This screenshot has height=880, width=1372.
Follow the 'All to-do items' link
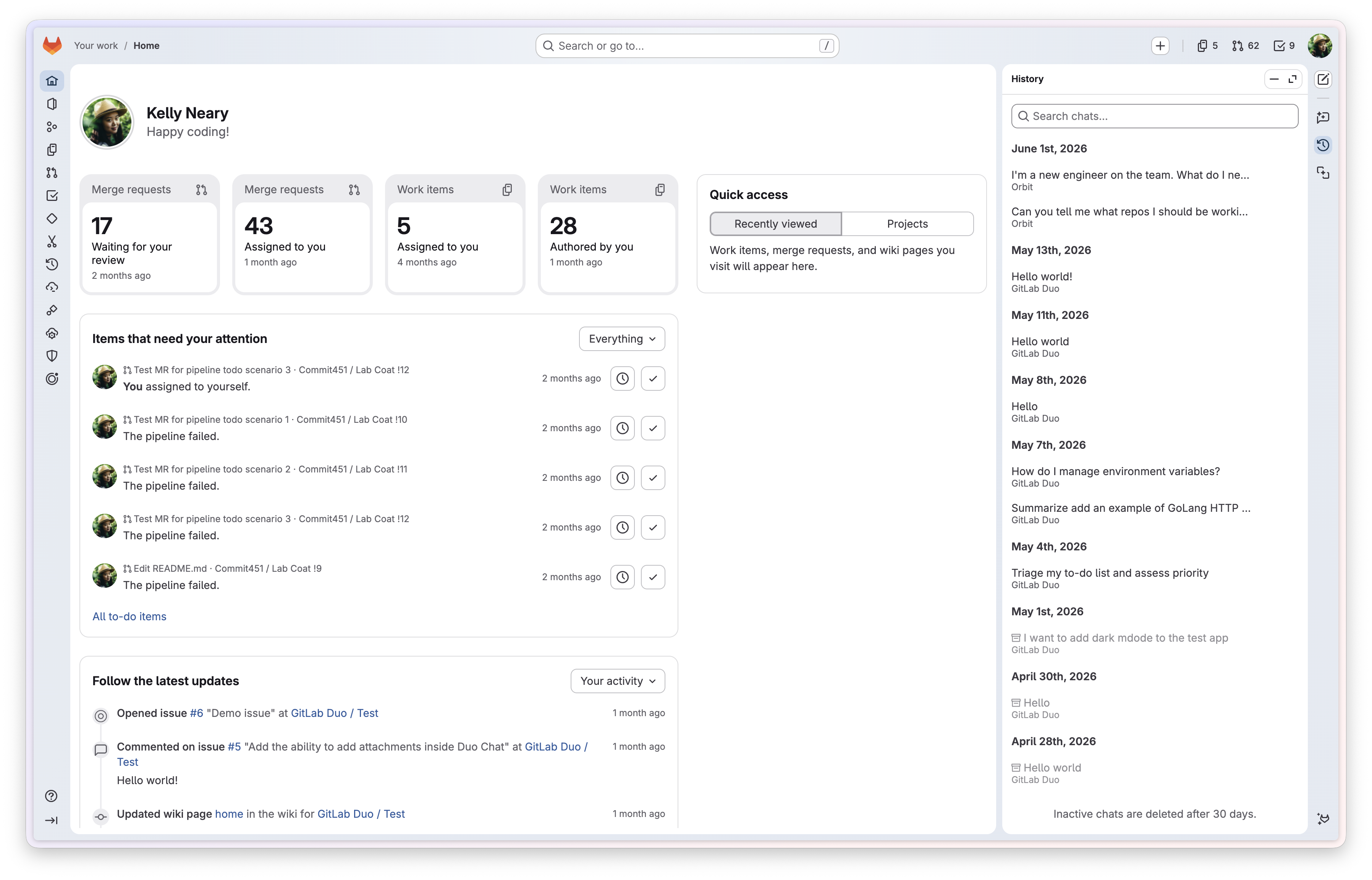click(x=129, y=616)
